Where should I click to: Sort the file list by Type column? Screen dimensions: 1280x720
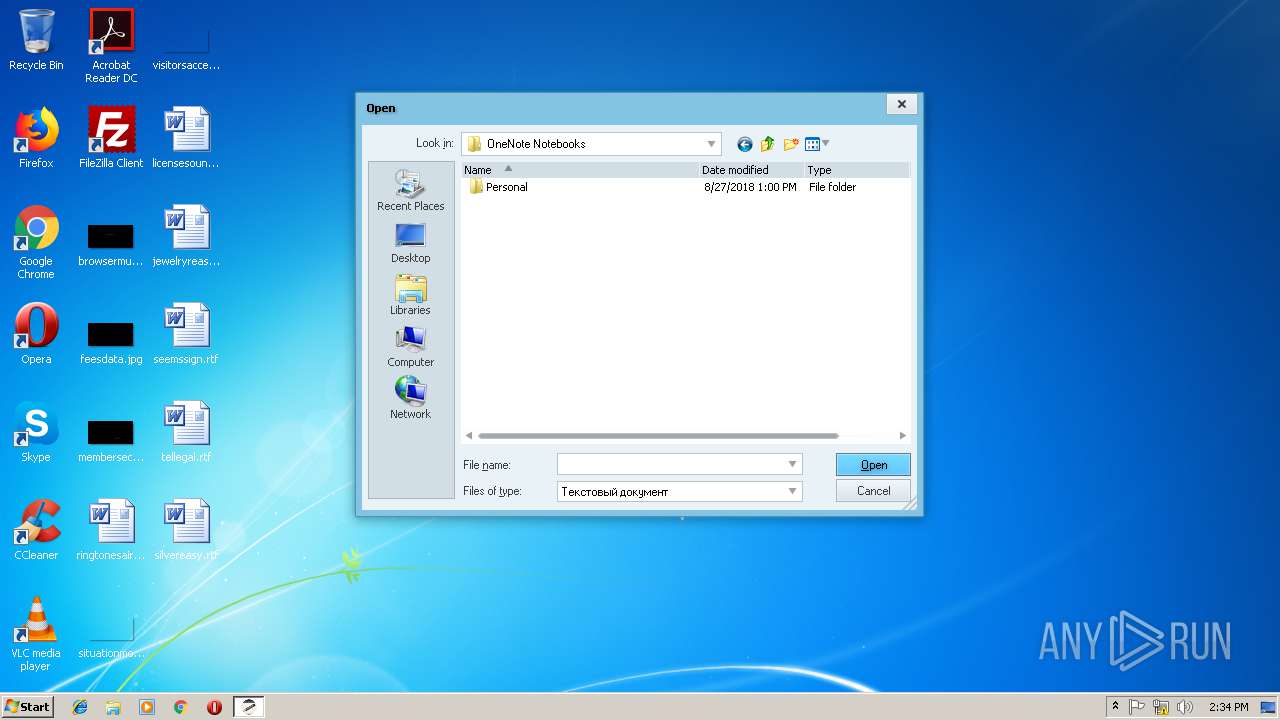coord(857,170)
